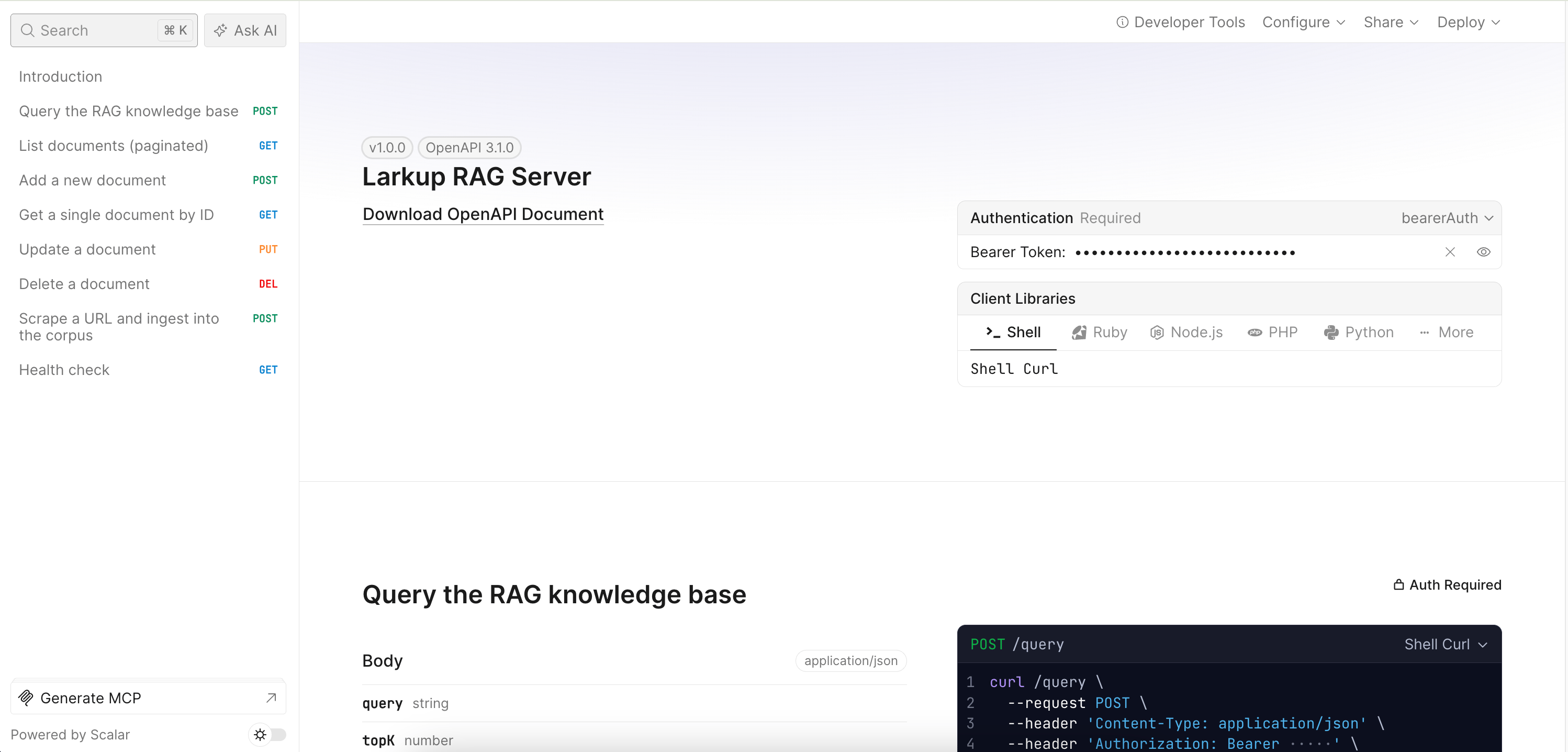Click the Query the RAG knowledge base heading
Viewport: 1568px width, 752px height.
554,594
